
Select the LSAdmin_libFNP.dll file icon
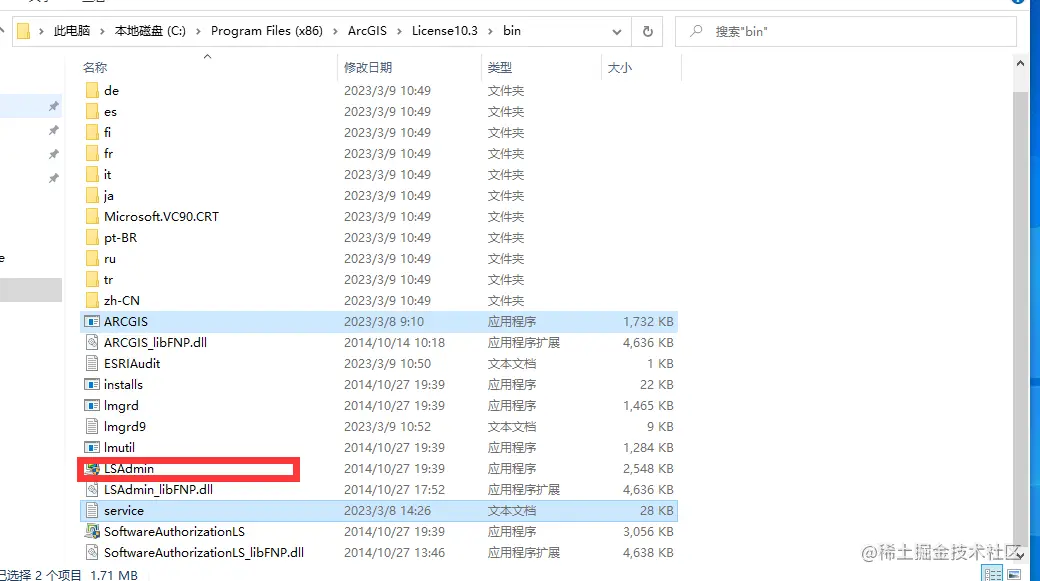(x=92, y=489)
